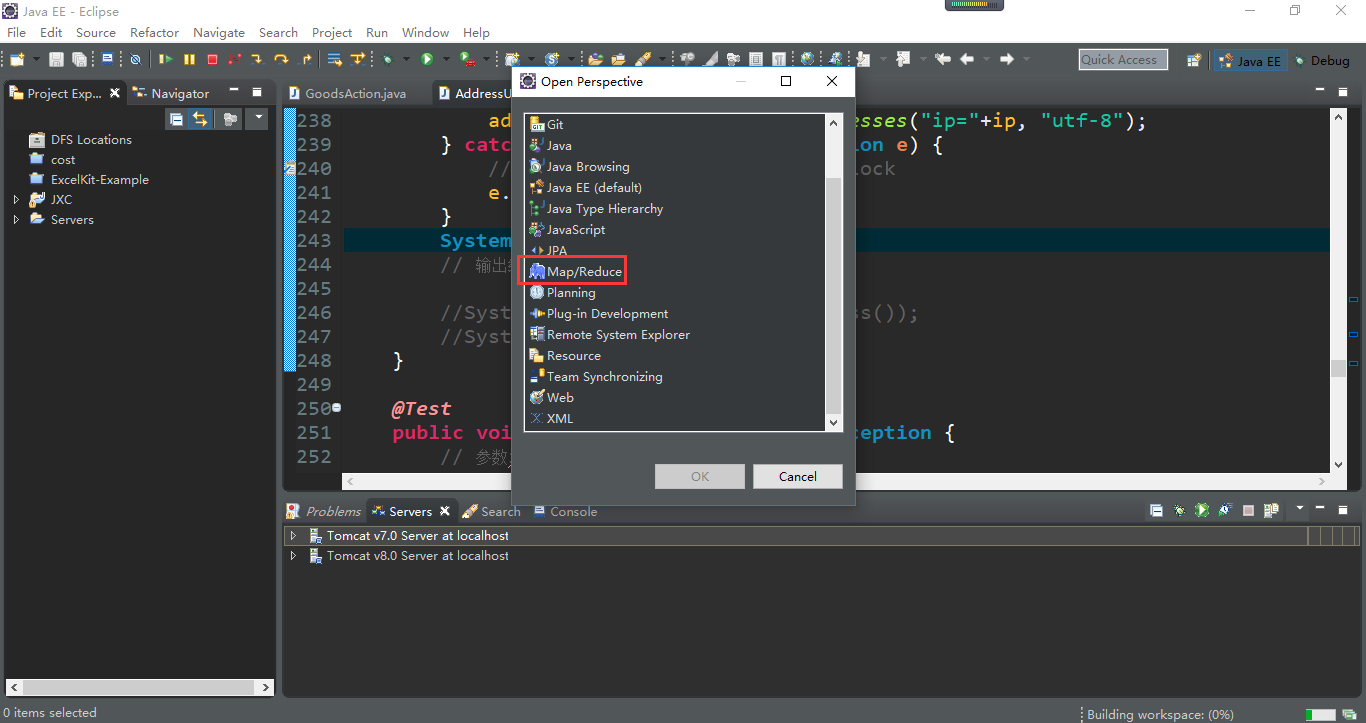Click the OK button in dialog
Viewport: 1366px width, 723px height.
(700, 476)
